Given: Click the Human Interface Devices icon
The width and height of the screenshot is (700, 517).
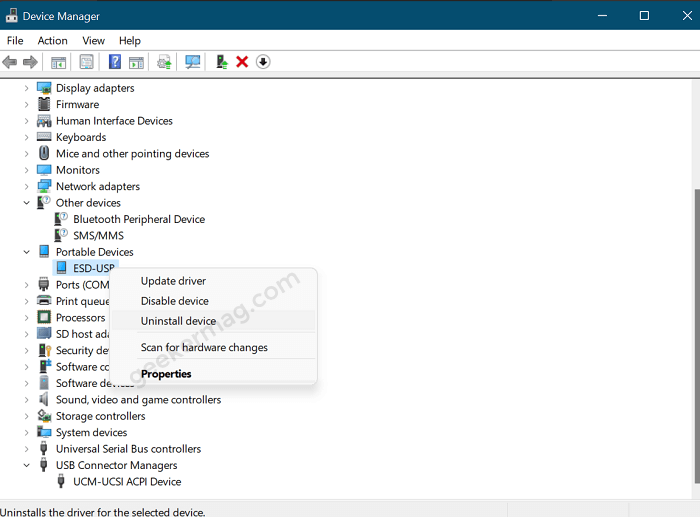Looking at the screenshot, I should pyautogui.click(x=44, y=121).
